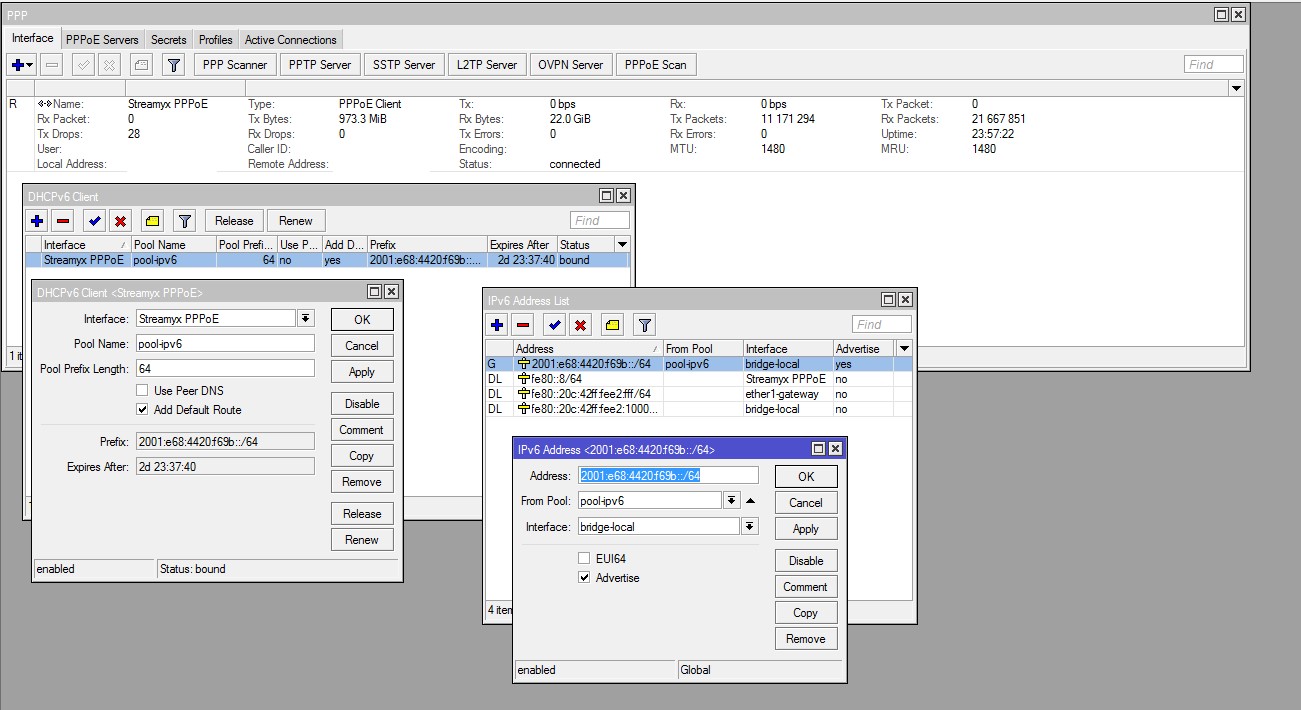Image resolution: width=1301 pixels, height=710 pixels.
Task: Click the add (plus) icon in PPP toolbar
Action: tap(18, 65)
